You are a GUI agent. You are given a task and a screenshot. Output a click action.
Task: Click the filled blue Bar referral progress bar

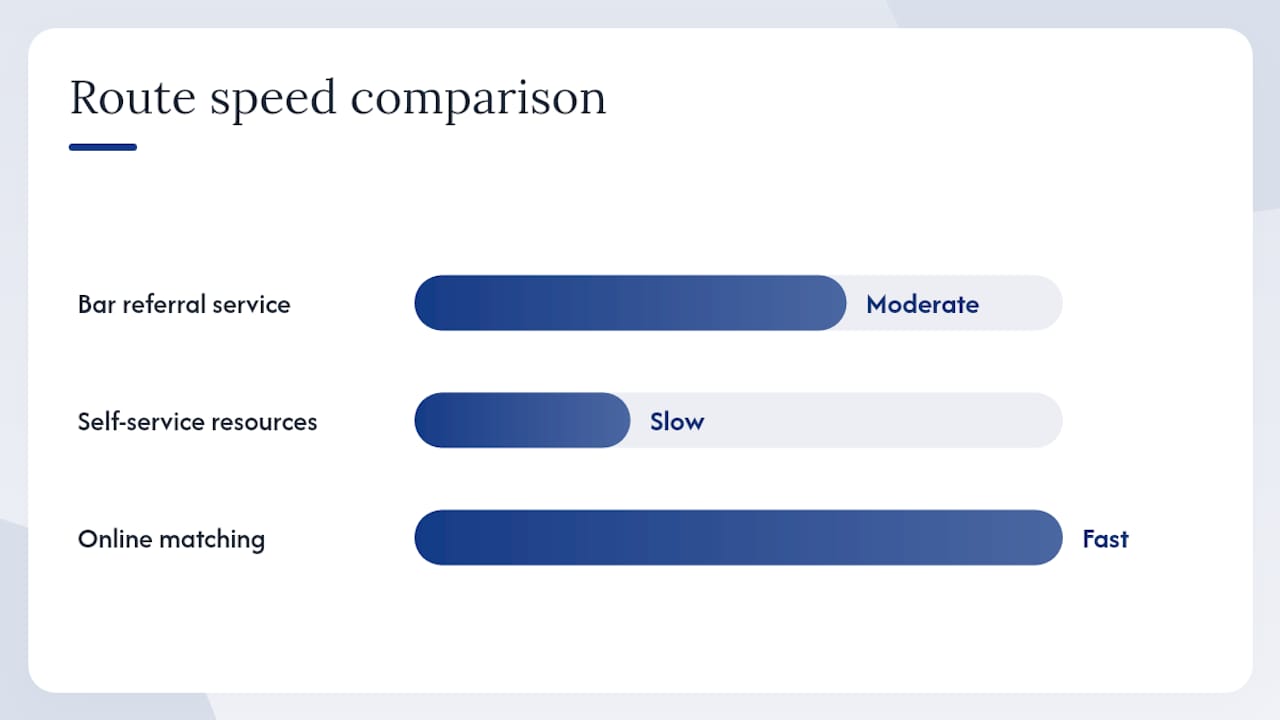pos(630,303)
